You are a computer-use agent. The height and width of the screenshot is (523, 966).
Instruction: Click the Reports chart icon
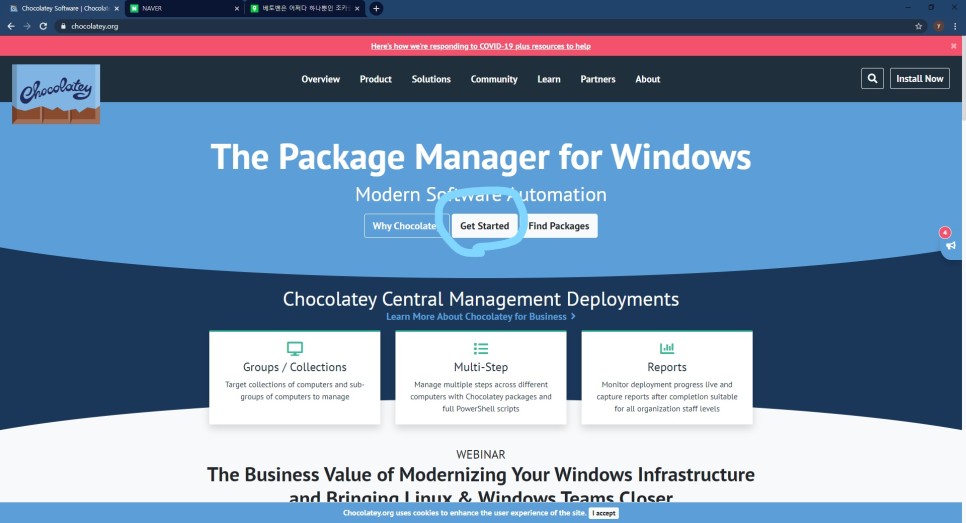point(667,349)
